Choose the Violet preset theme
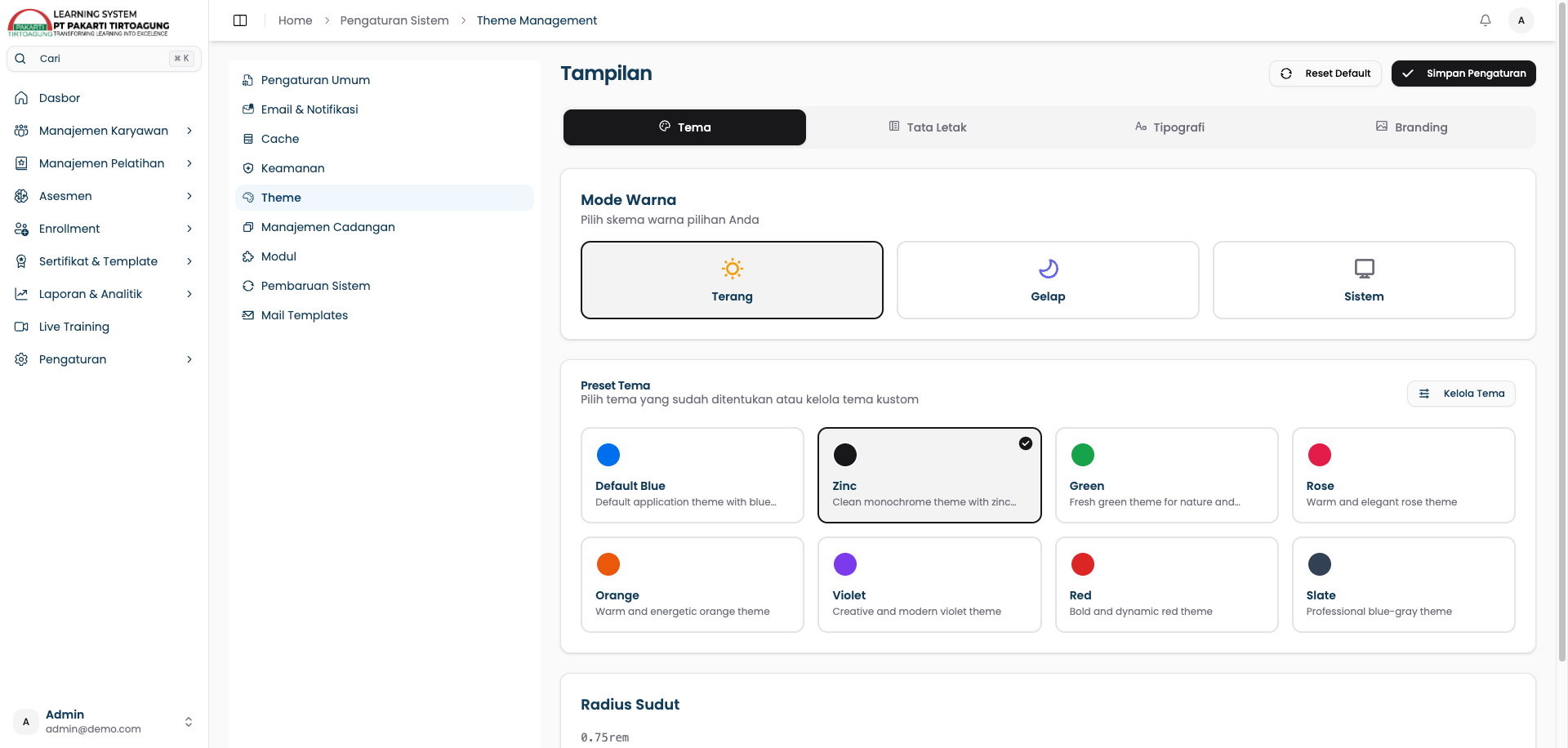This screenshot has height=748, width=1568. (929, 585)
